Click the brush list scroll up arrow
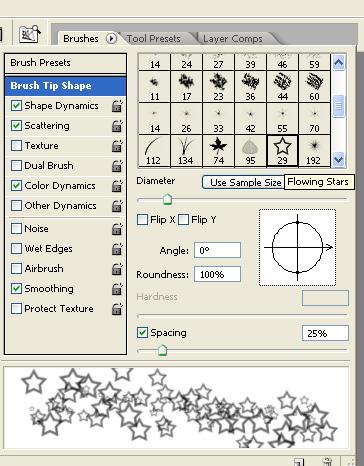The height and width of the screenshot is (466, 364). pyautogui.click(x=339, y=62)
